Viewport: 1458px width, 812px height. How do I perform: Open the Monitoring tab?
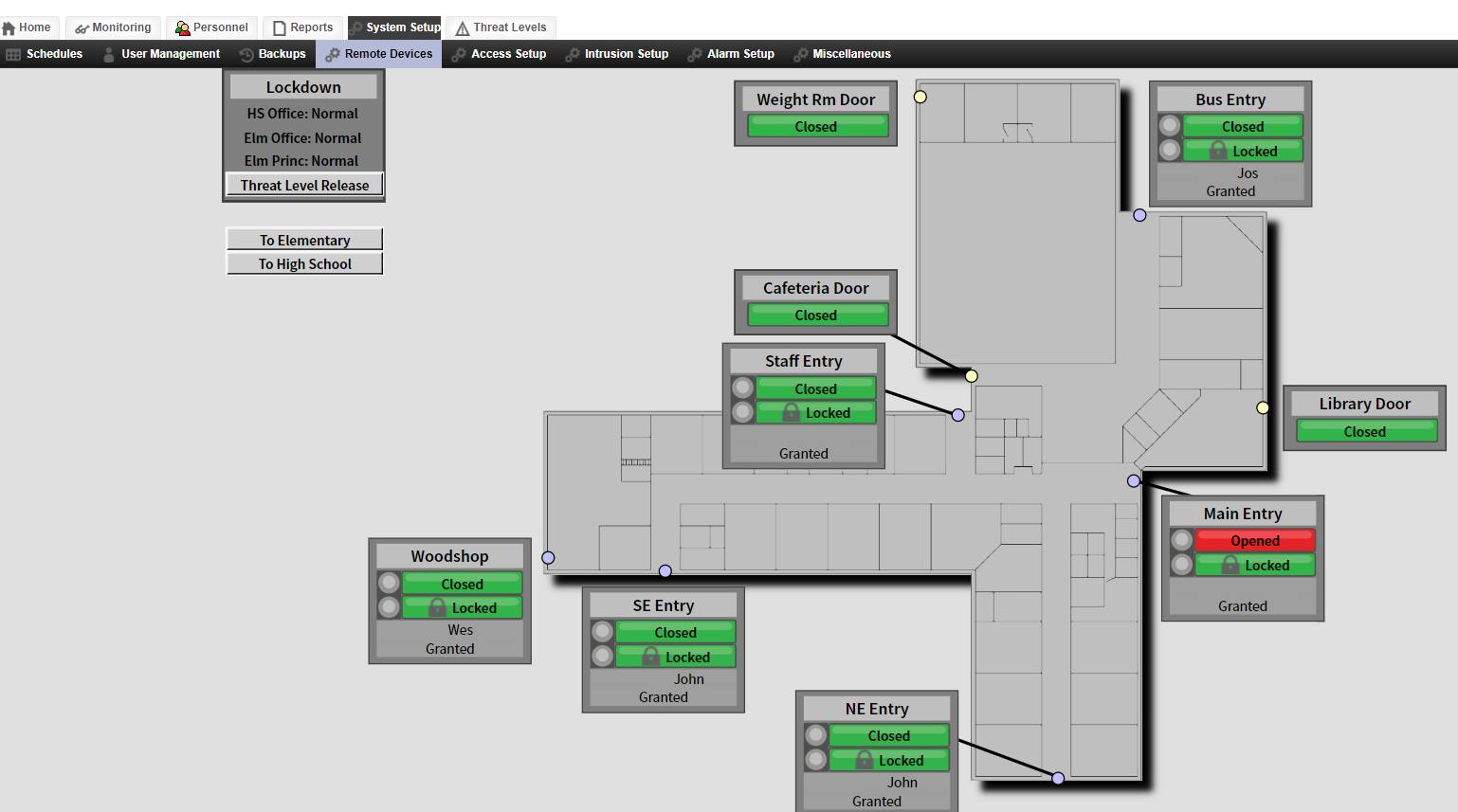point(114,27)
